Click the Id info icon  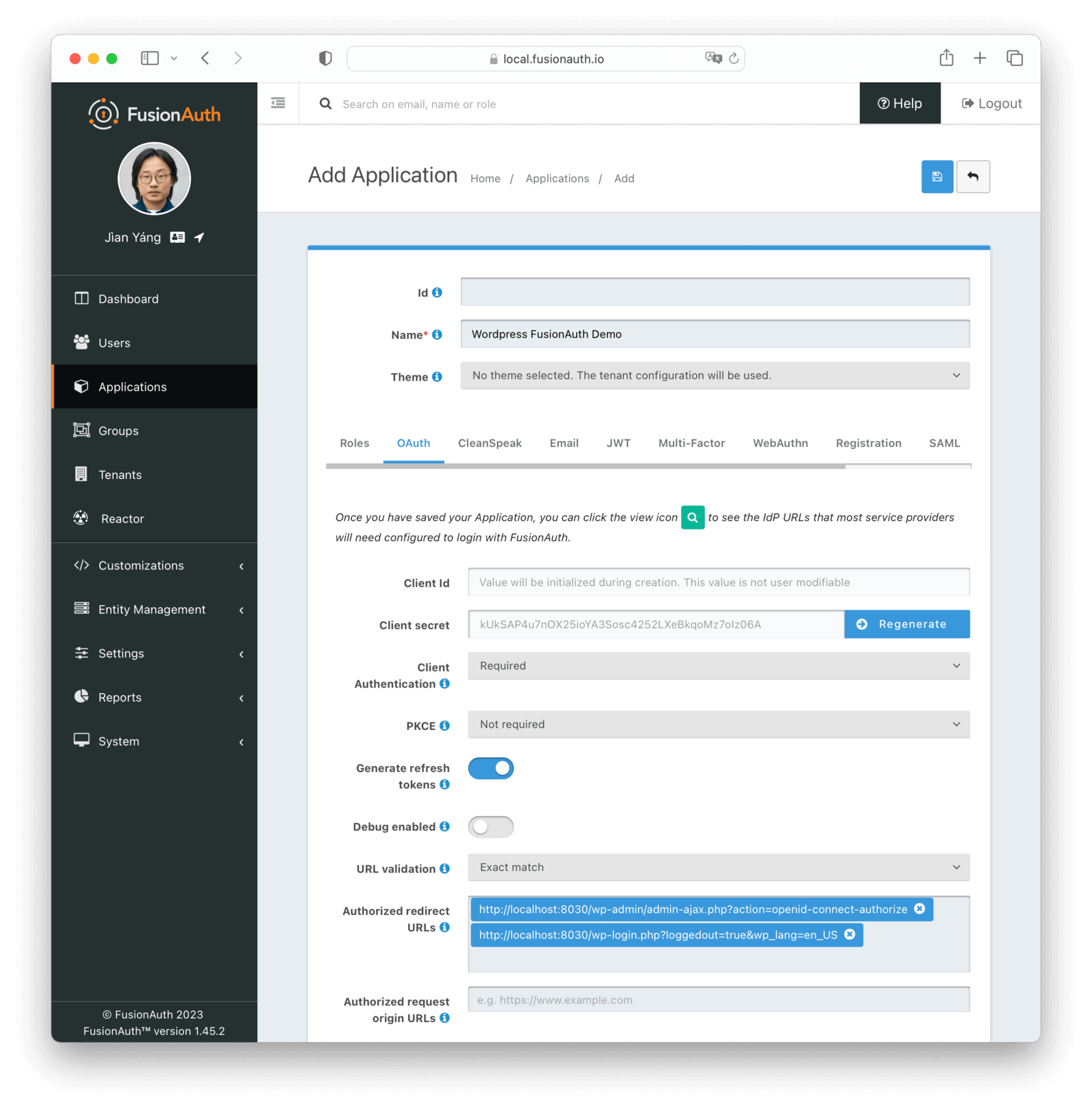pos(437,293)
